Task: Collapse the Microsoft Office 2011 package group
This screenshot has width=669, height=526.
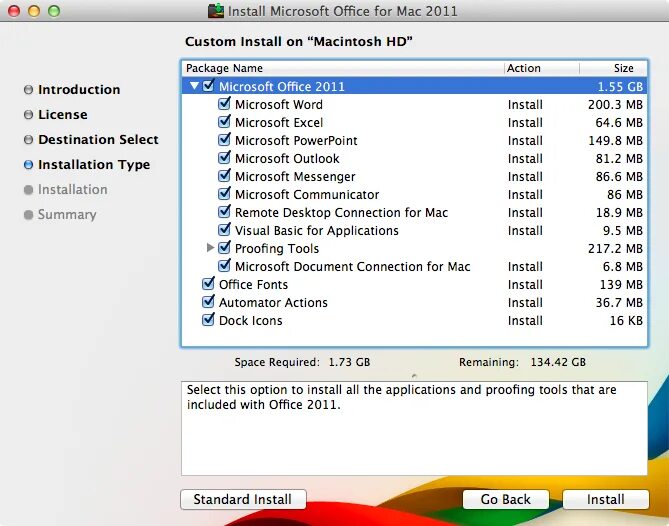Action: coord(195,86)
